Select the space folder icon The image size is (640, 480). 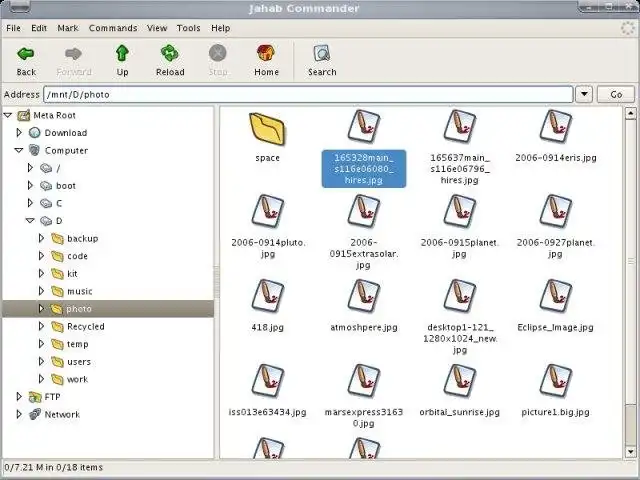pos(267,129)
